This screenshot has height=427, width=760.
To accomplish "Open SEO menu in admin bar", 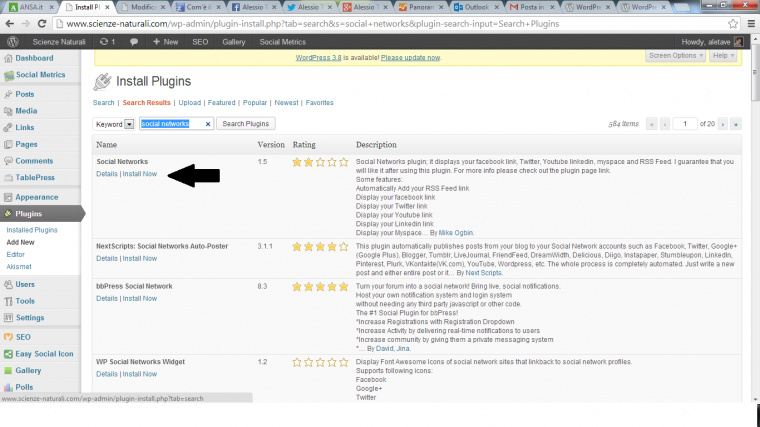I will pos(200,42).
